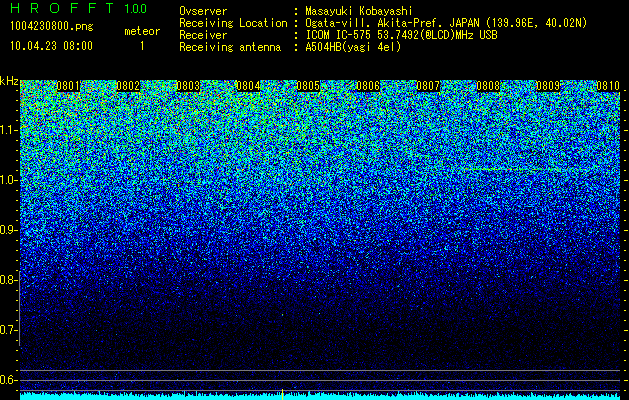
Task: Click the 0801 time marker
Action: click(x=68, y=86)
